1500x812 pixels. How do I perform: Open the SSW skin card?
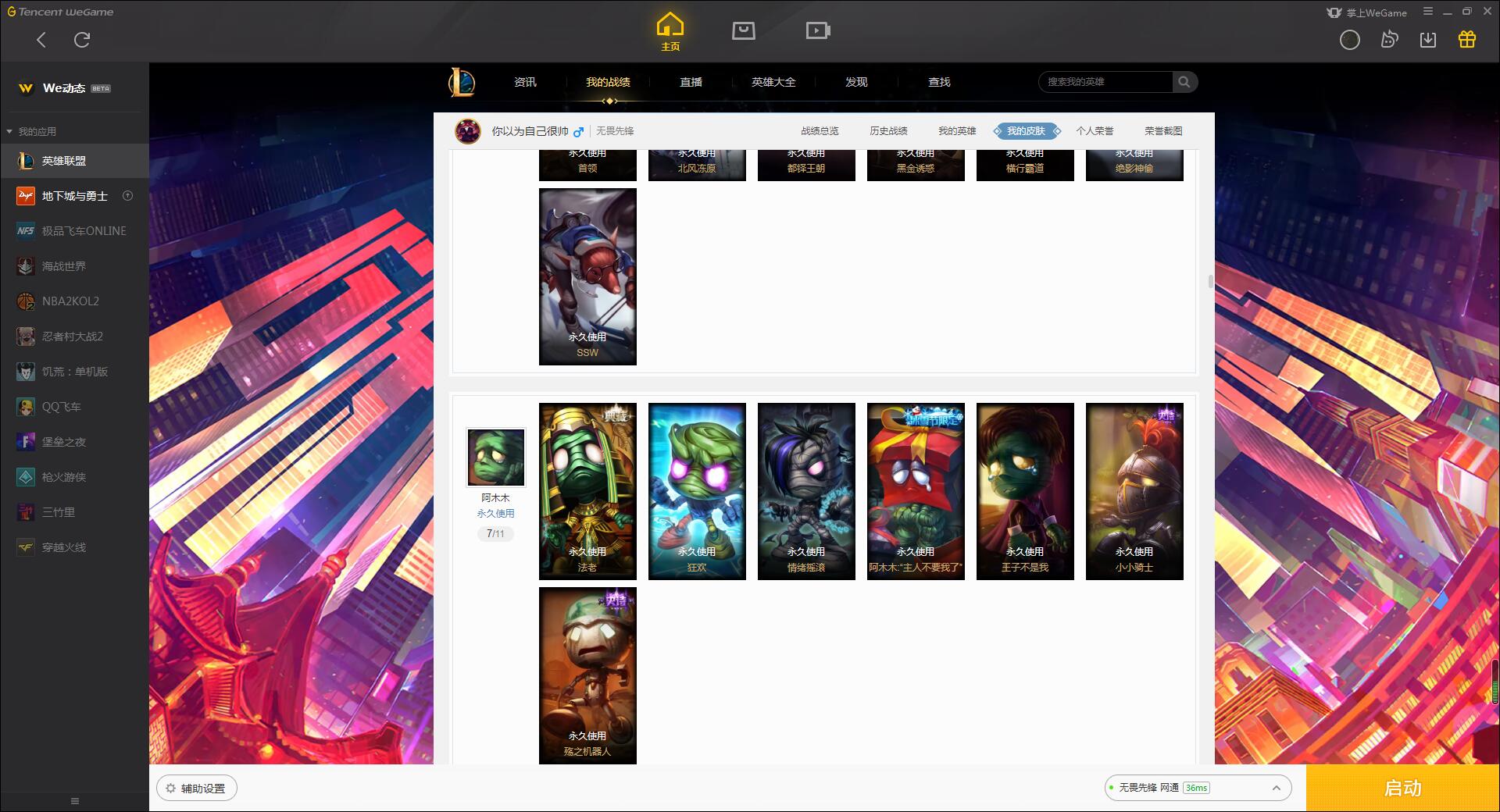point(587,276)
